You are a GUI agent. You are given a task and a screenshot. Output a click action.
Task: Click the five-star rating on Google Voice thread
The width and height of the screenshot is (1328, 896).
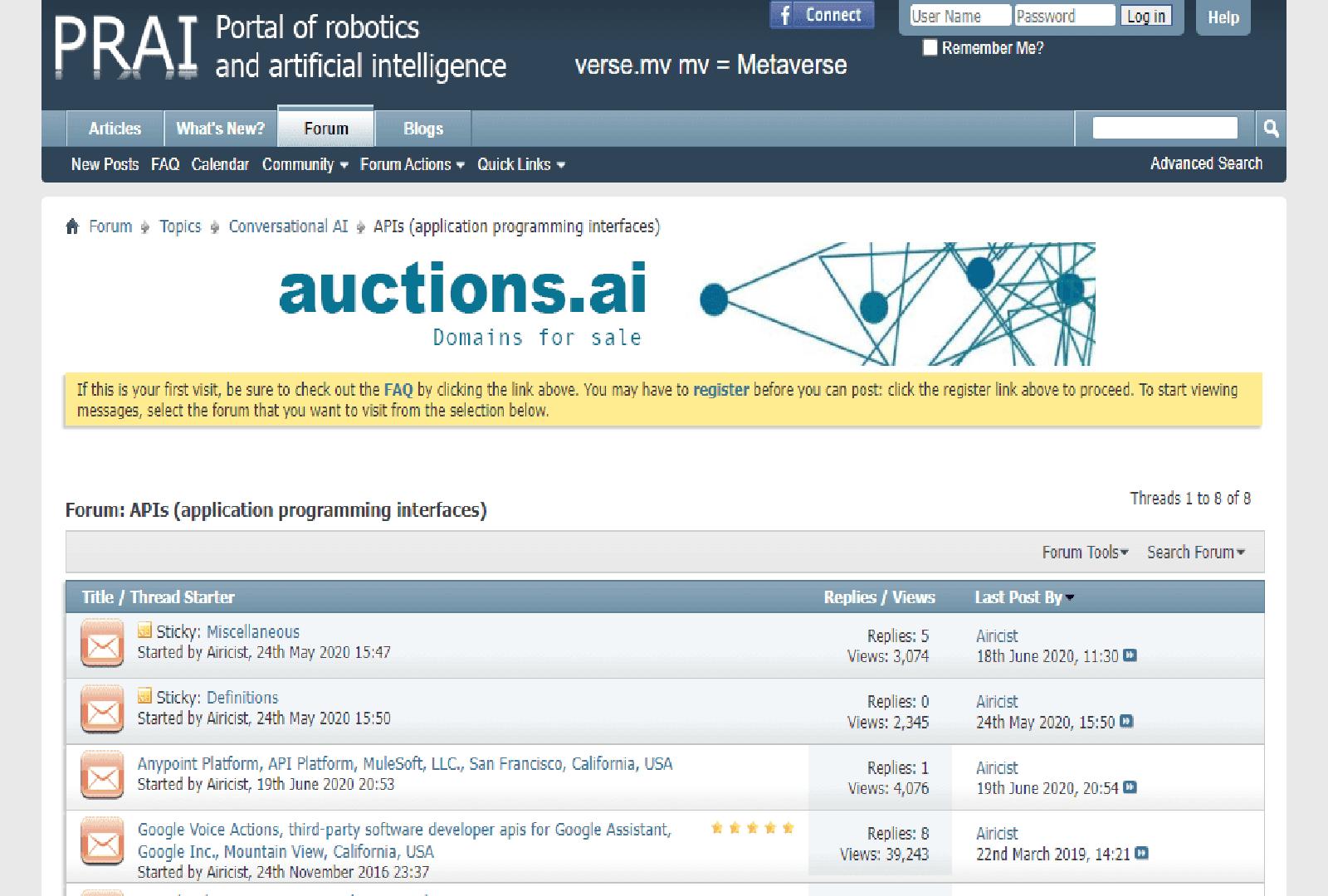752,828
